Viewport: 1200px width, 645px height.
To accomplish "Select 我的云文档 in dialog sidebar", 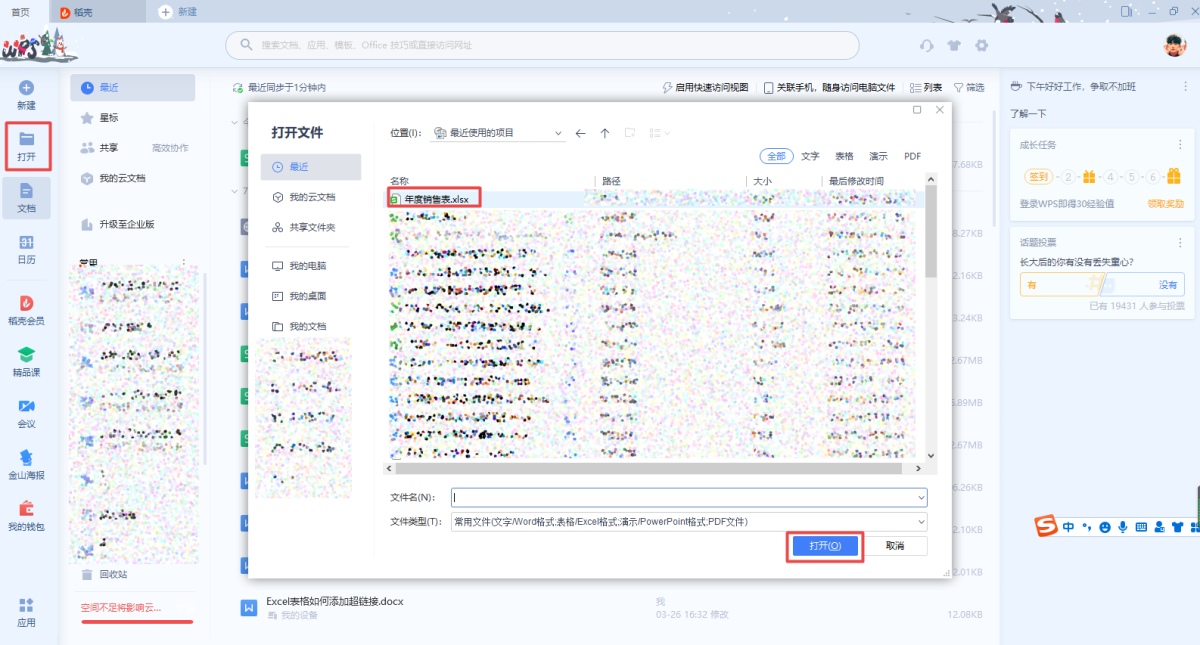I will pos(312,197).
